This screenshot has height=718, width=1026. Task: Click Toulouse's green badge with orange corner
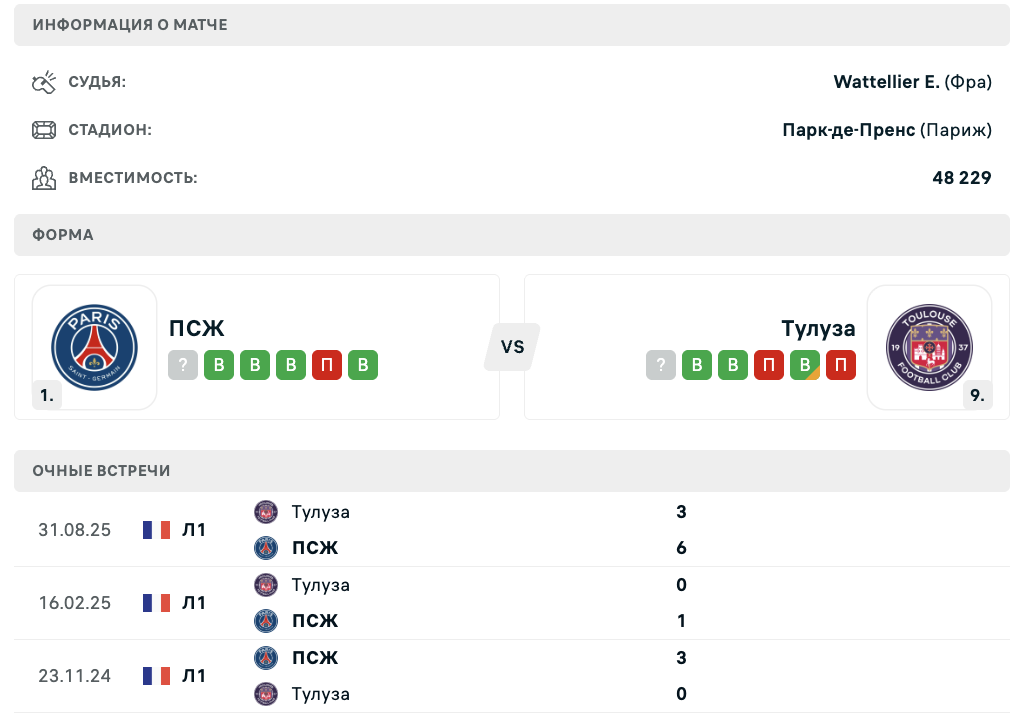coord(805,365)
